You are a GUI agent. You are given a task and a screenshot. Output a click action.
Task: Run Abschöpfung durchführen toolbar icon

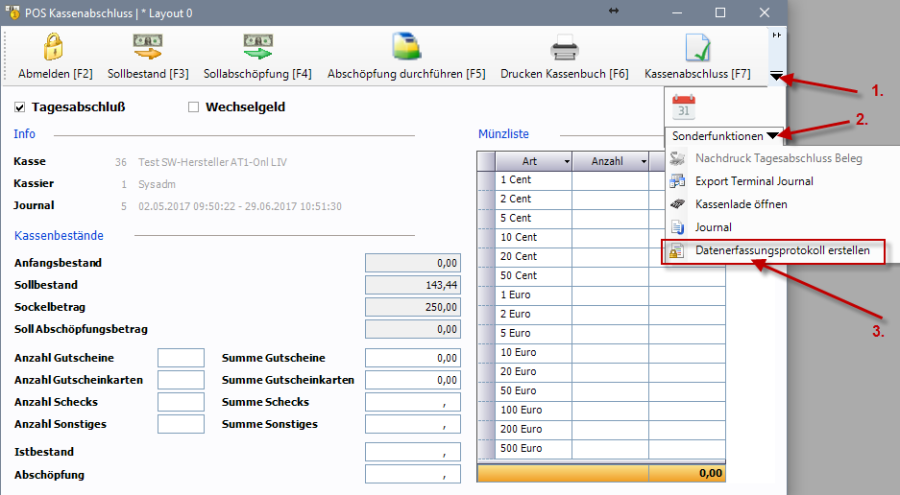406,47
